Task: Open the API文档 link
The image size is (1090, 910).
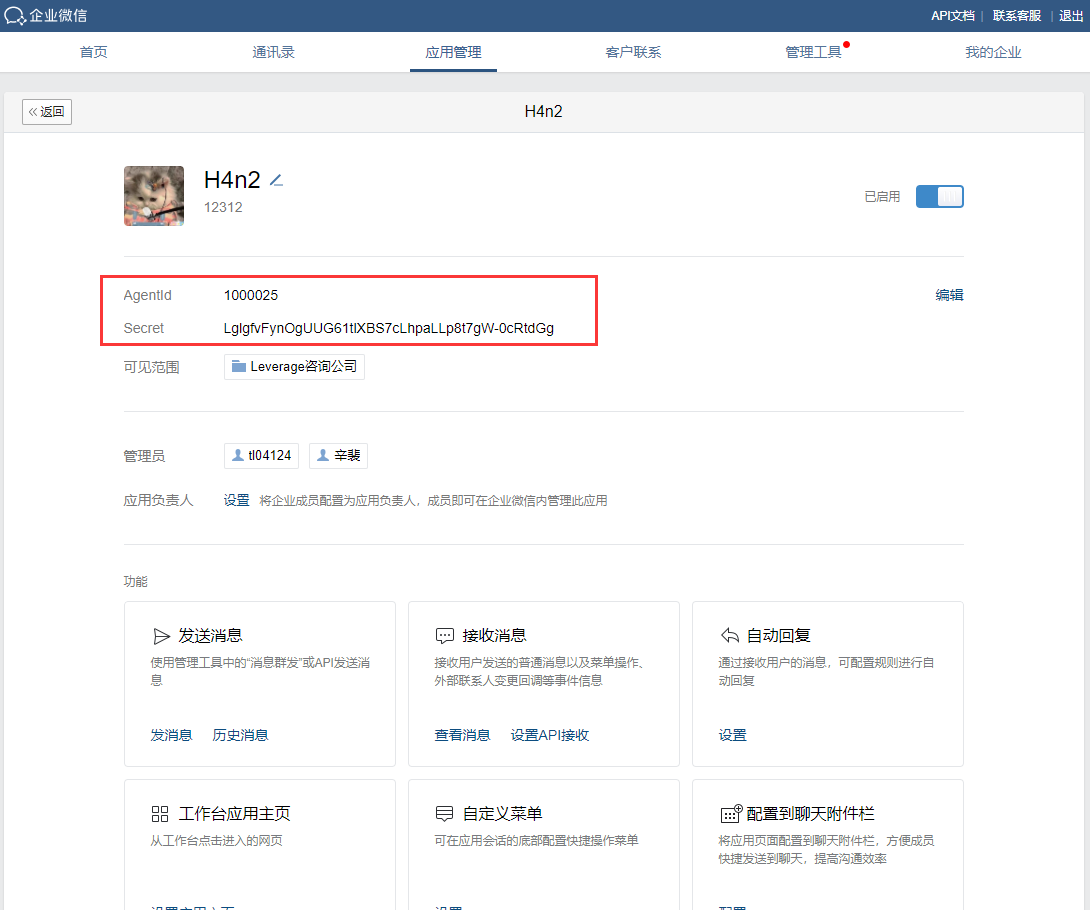Action: 952,16
